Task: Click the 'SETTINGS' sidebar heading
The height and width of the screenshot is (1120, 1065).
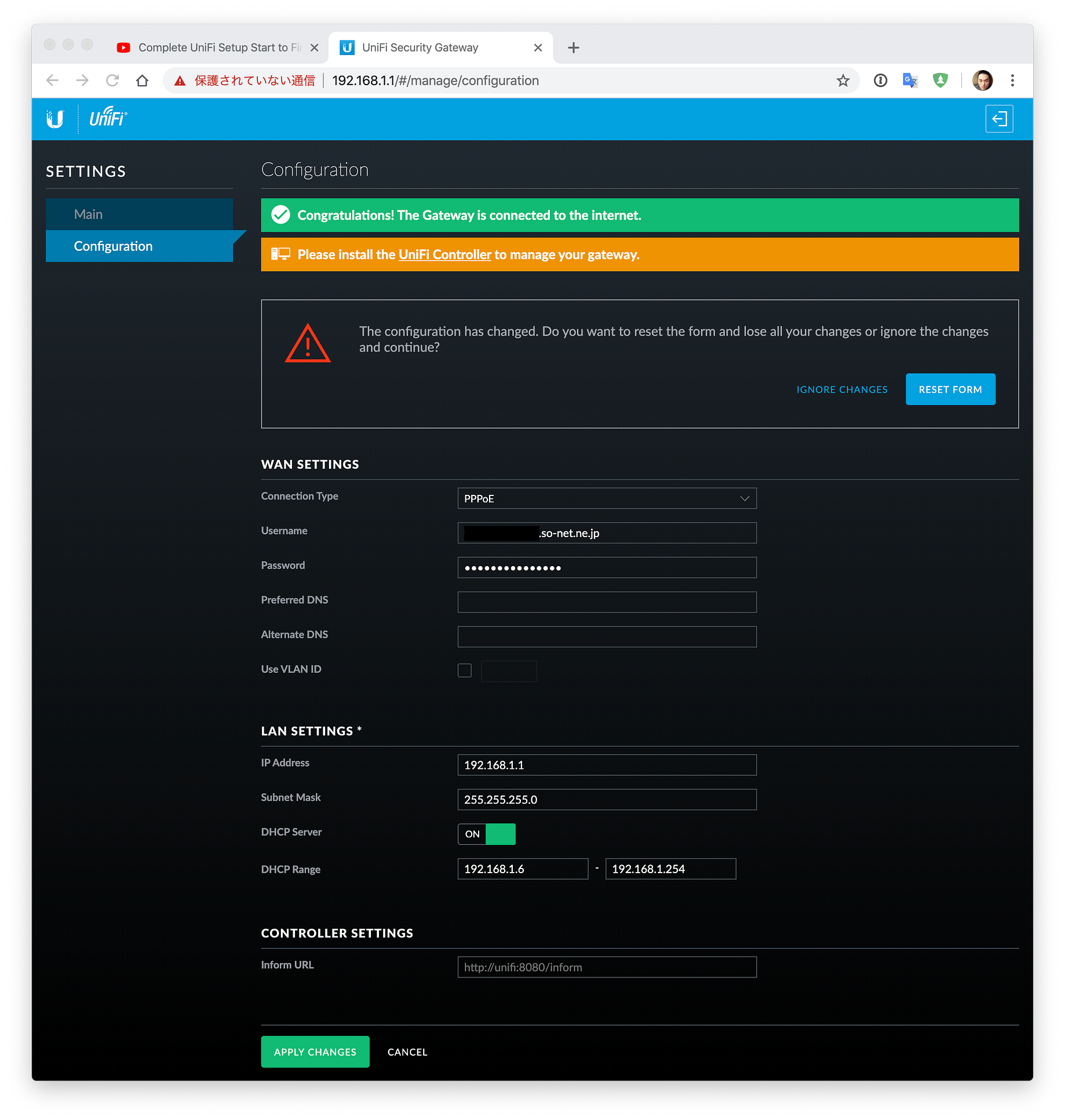Action: coord(86,172)
